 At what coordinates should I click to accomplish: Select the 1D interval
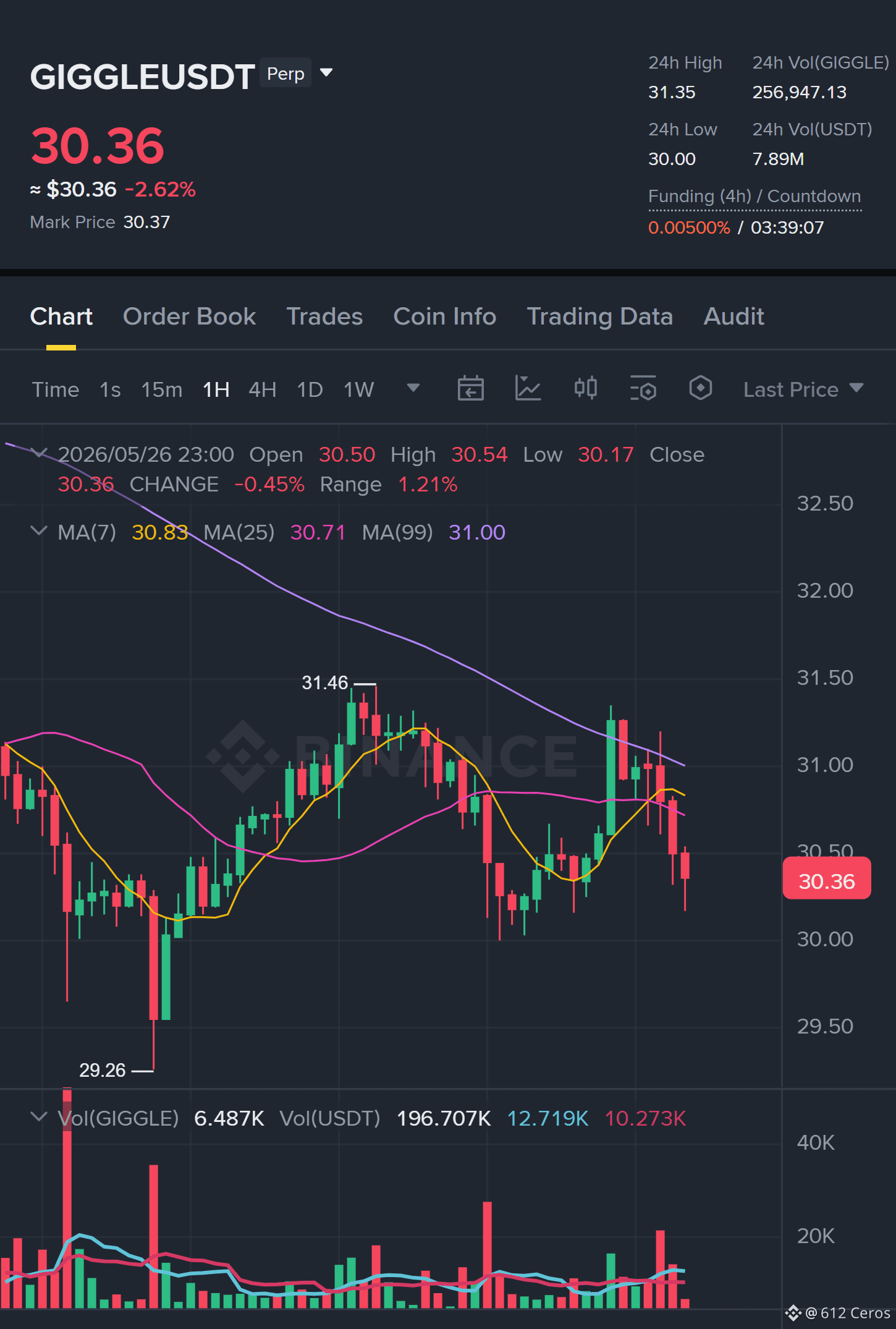(x=310, y=389)
